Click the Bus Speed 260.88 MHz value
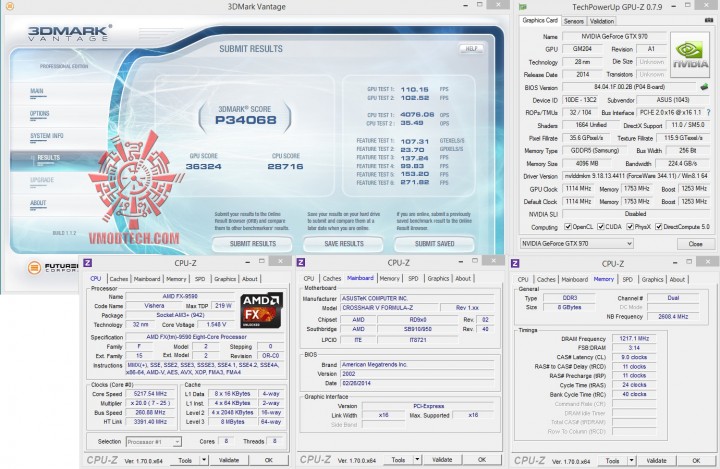 pos(150,412)
